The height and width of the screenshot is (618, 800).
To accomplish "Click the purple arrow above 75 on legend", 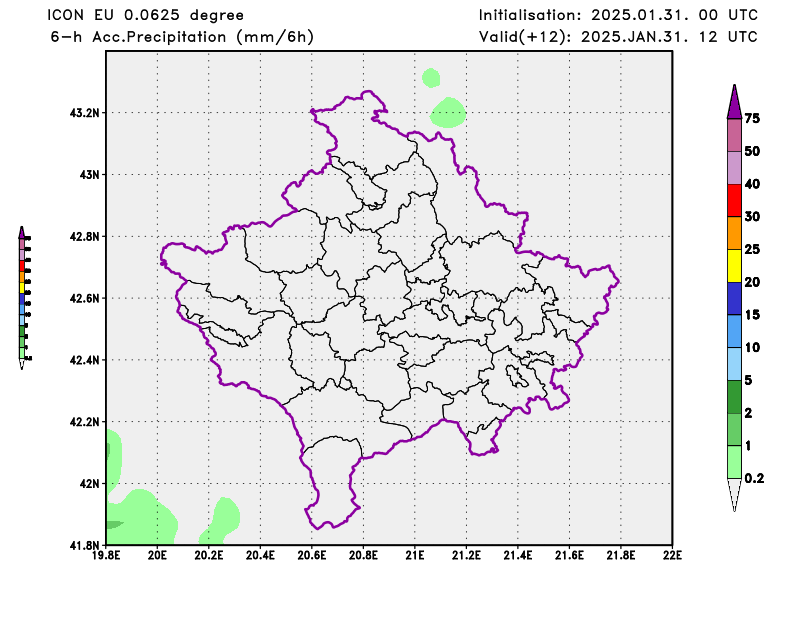I will [x=734, y=103].
